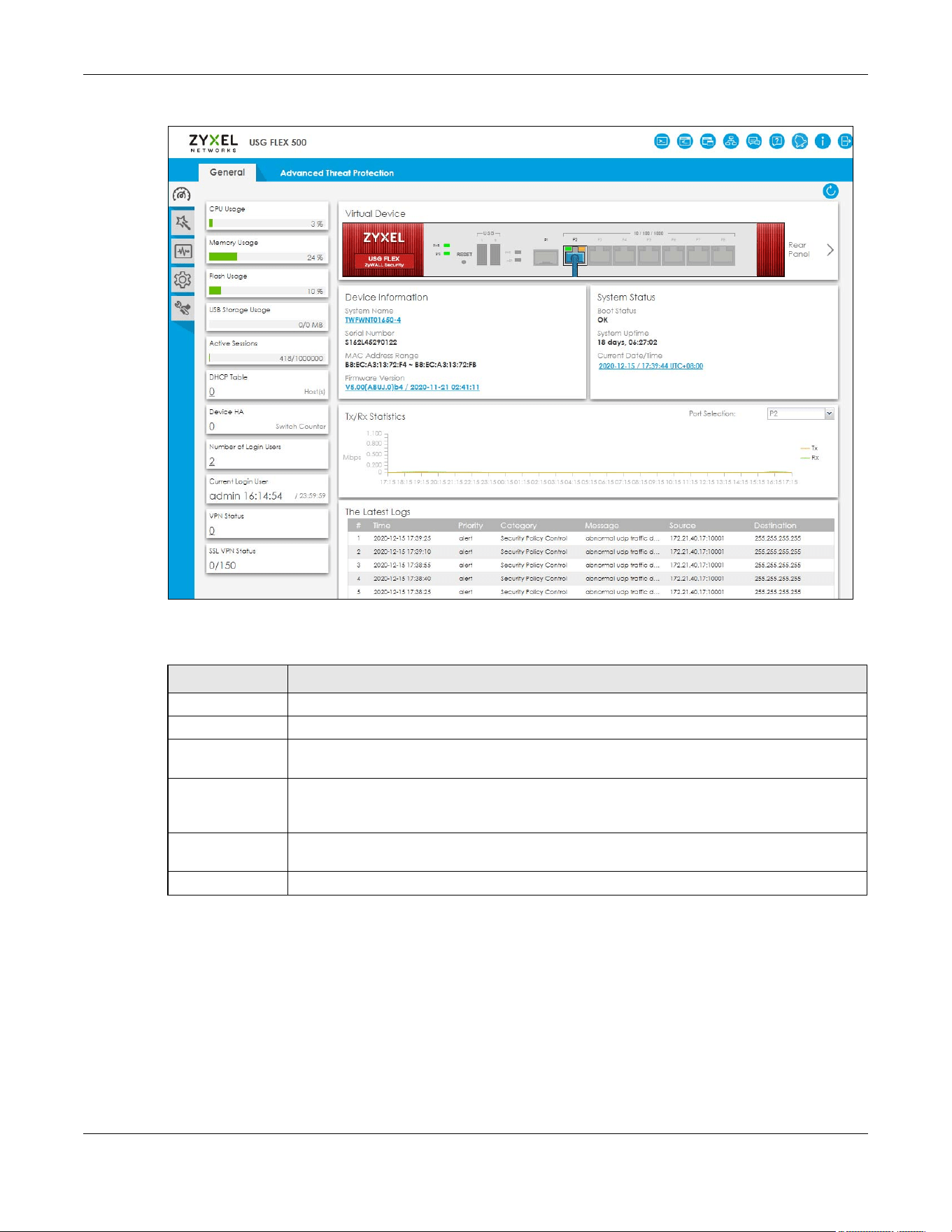Click the Tx legend entry in chart
Image resolution: width=952 pixels, height=1232 pixels.
click(x=809, y=448)
